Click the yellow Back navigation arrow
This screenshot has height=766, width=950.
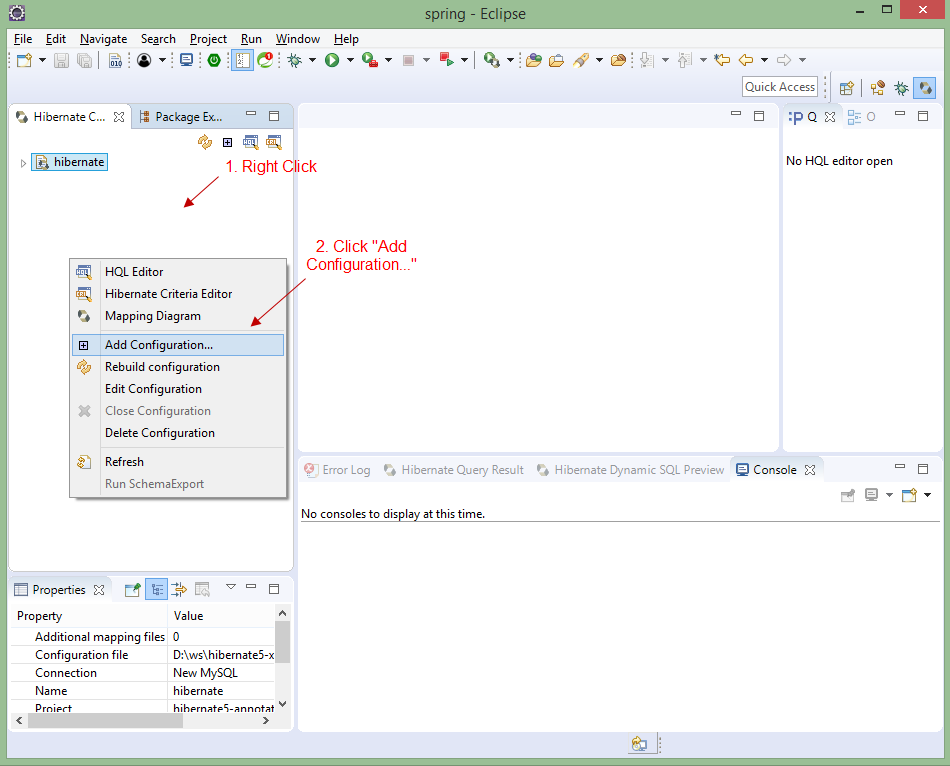click(x=746, y=60)
